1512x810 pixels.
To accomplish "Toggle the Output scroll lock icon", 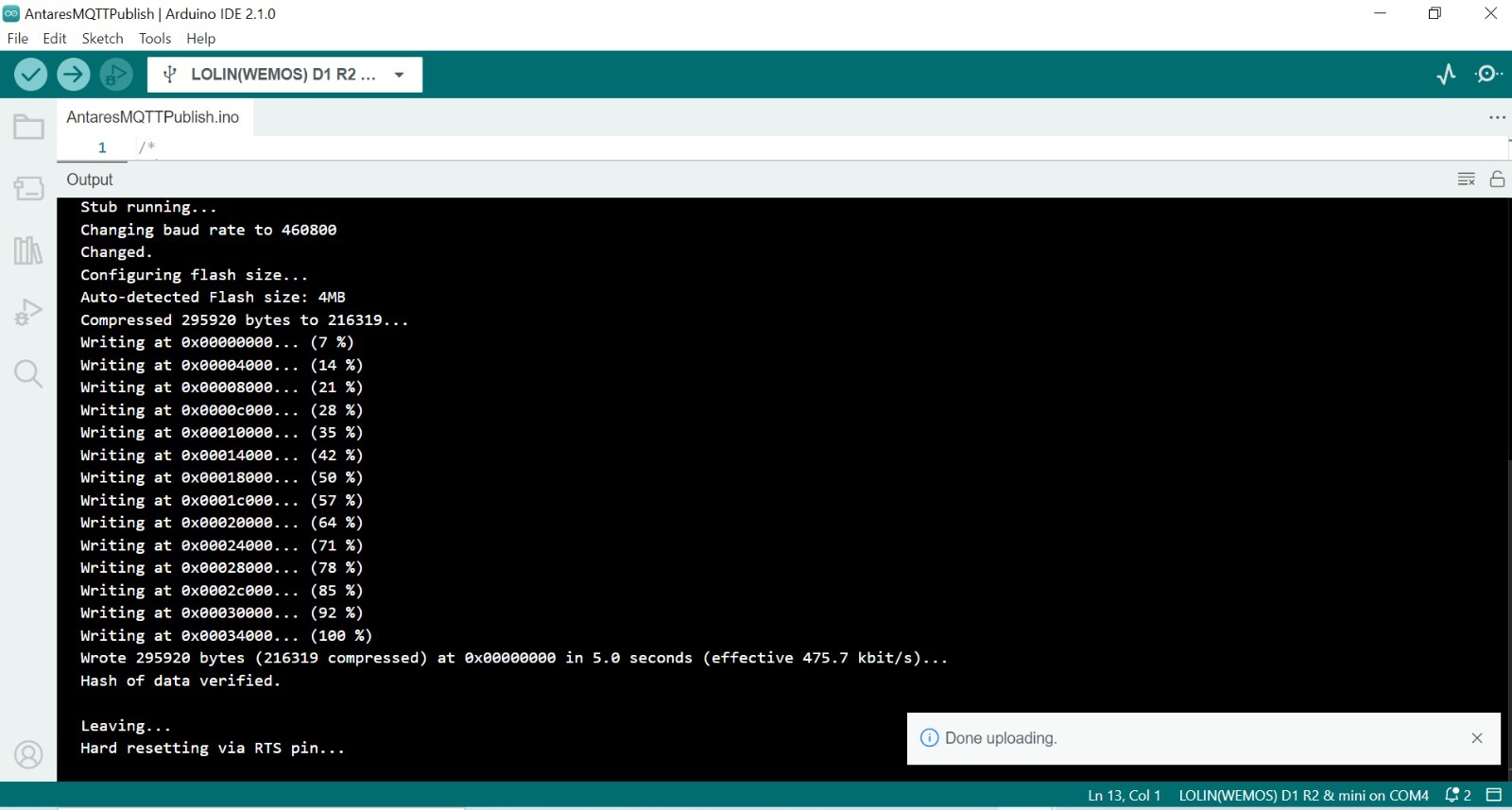I will (1497, 179).
